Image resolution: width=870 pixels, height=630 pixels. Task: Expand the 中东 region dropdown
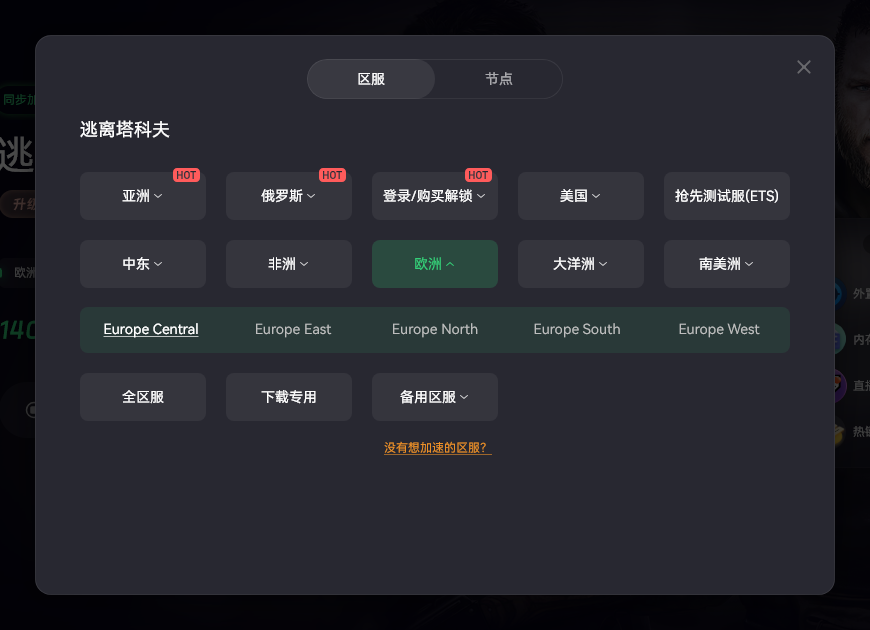point(143,264)
